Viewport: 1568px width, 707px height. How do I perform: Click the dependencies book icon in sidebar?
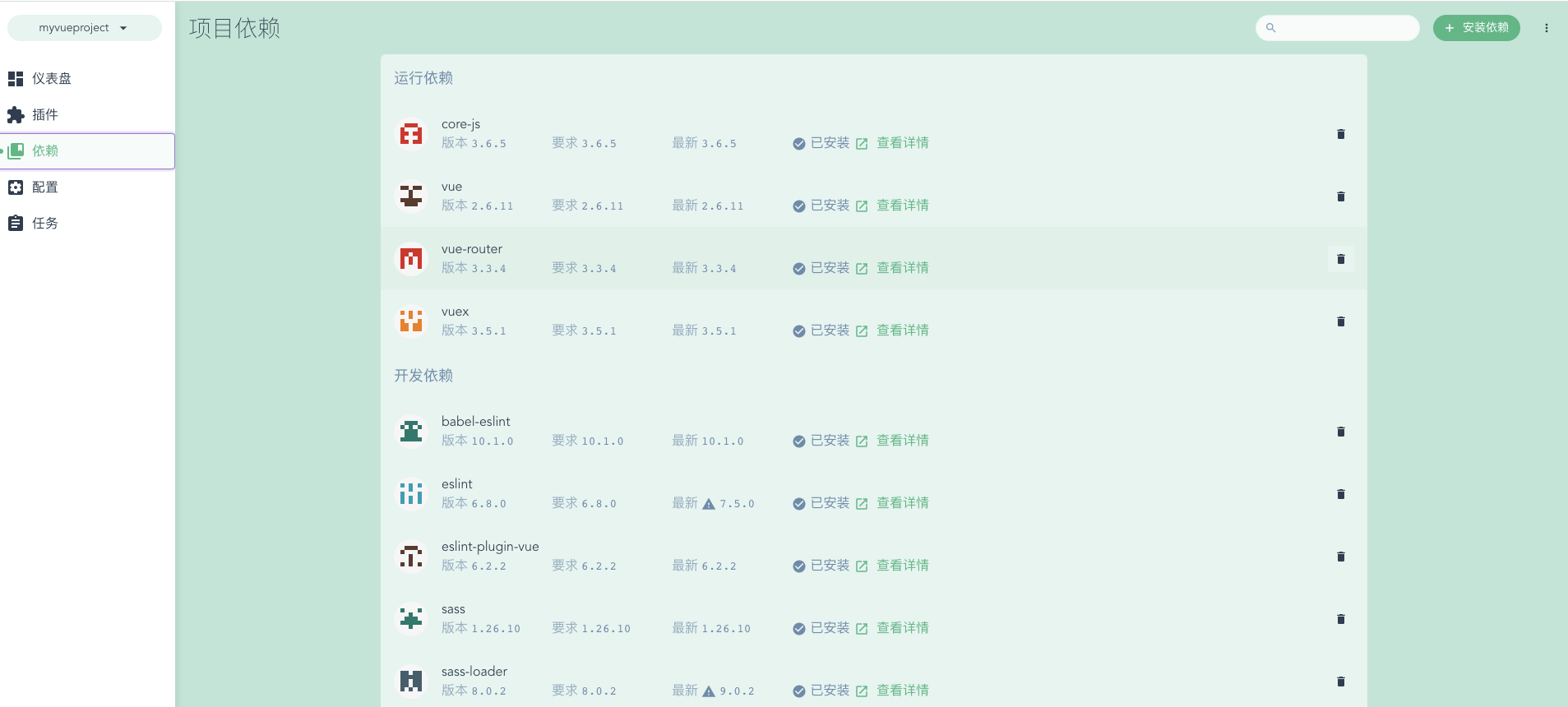pos(16,151)
